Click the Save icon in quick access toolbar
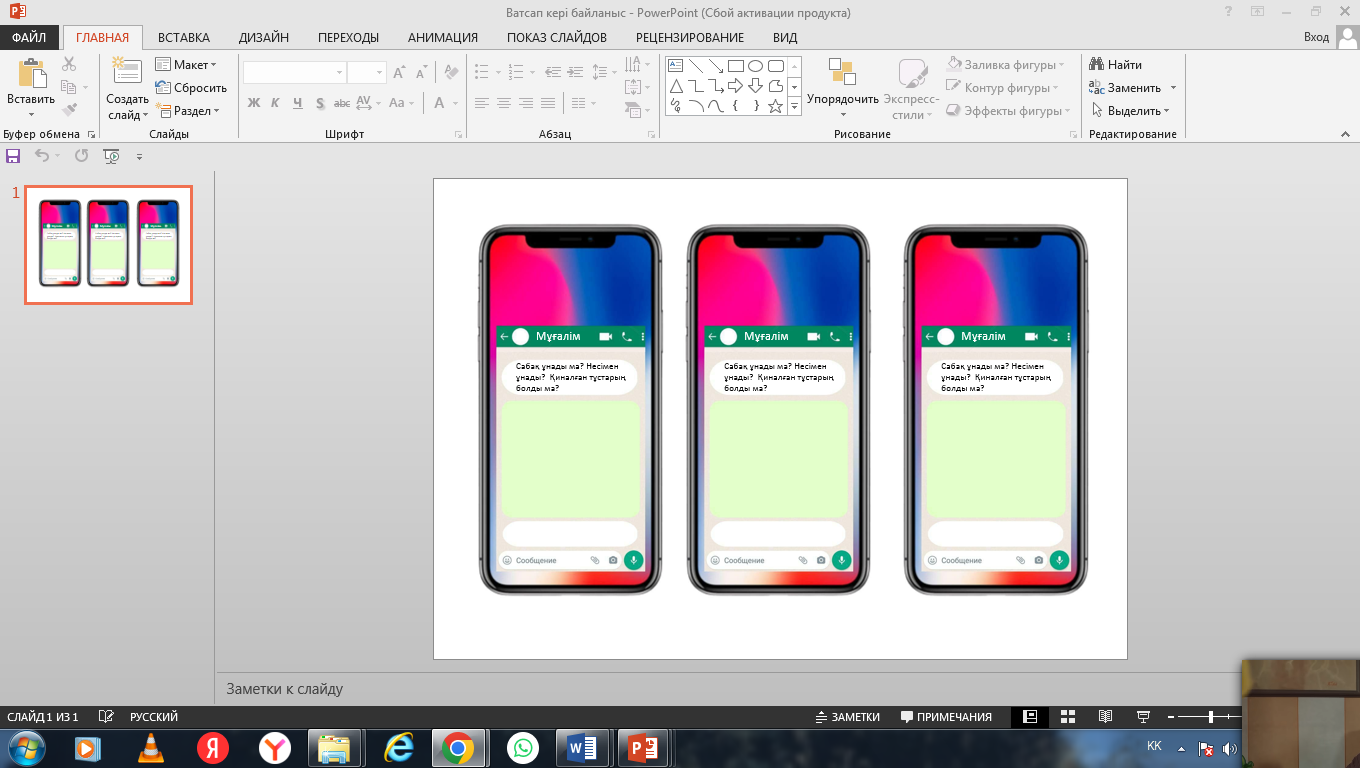This screenshot has width=1360, height=768. point(13,156)
